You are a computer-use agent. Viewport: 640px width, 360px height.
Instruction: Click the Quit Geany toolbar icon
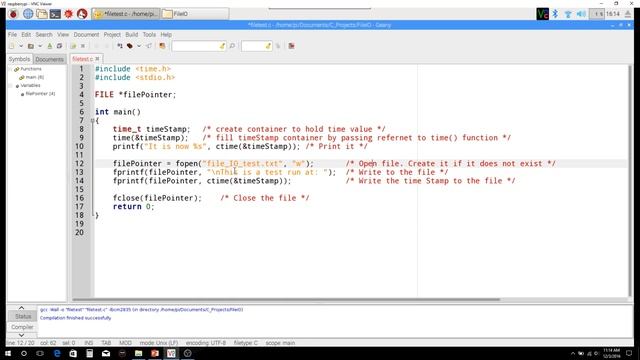(291, 46)
